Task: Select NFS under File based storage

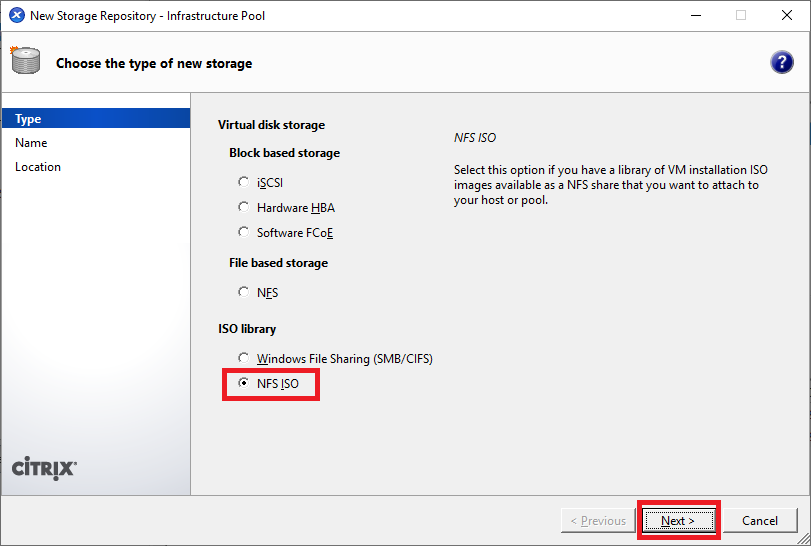Action: (x=243, y=292)
